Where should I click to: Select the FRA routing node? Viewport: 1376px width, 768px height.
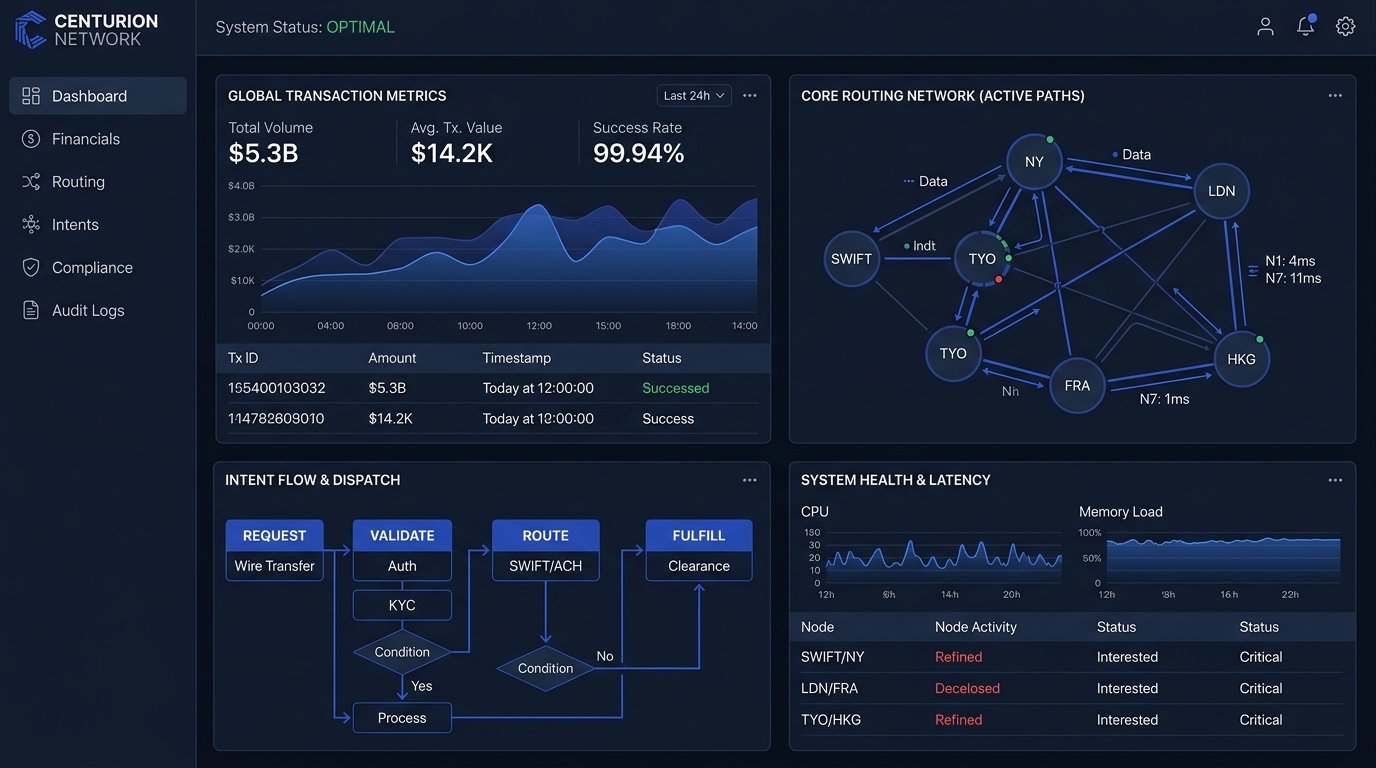pyautogui.click(x=1077, y=385)
